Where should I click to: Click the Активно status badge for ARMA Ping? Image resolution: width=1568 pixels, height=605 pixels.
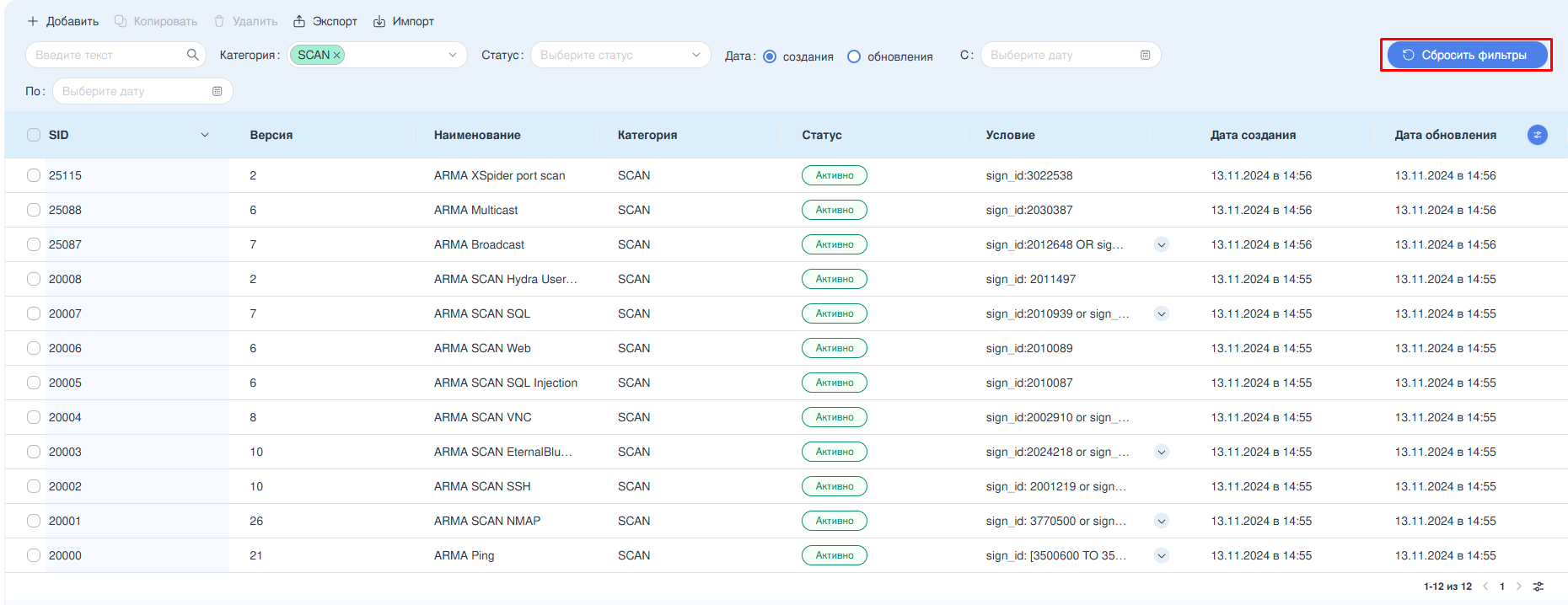(x=835, y=555)
